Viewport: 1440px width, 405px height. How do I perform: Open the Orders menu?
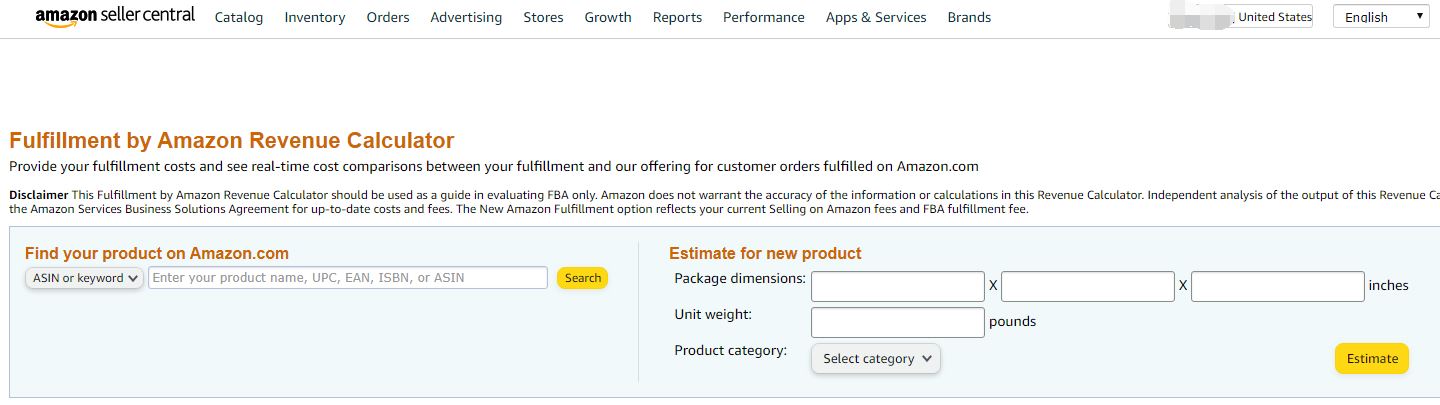point(388,17)
